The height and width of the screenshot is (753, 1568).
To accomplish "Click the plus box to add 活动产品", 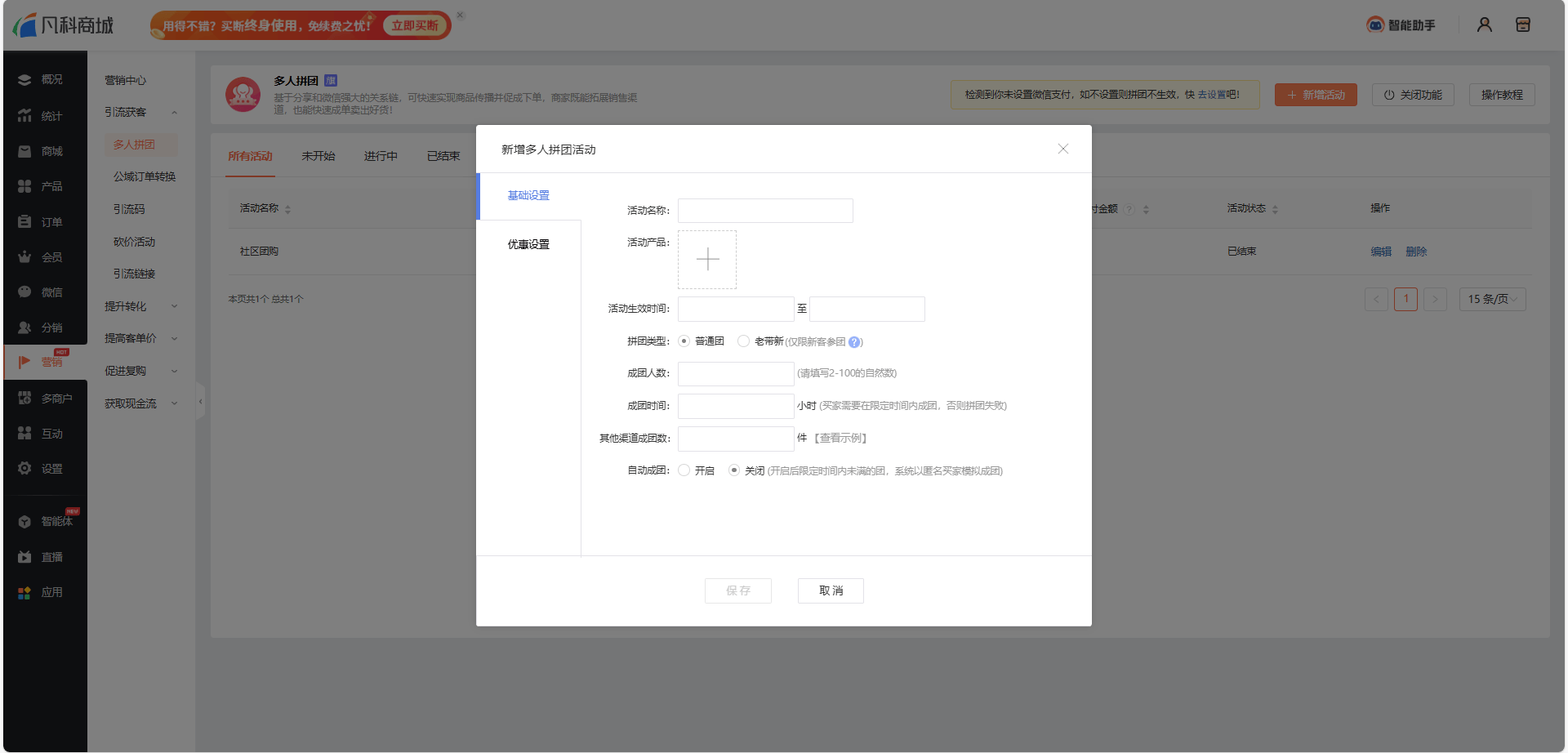I will coord(707,260).
